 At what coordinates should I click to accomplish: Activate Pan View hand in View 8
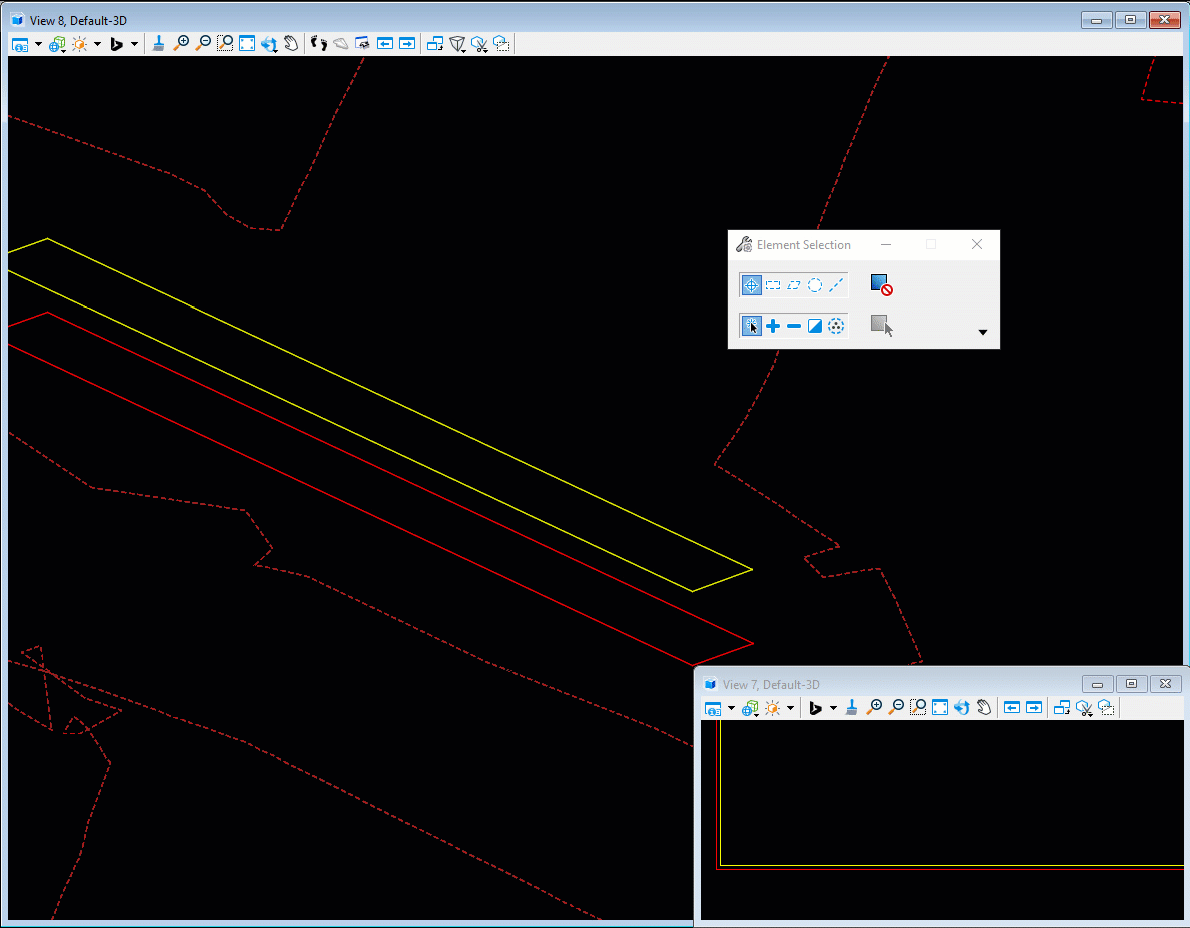pos(291,44)
